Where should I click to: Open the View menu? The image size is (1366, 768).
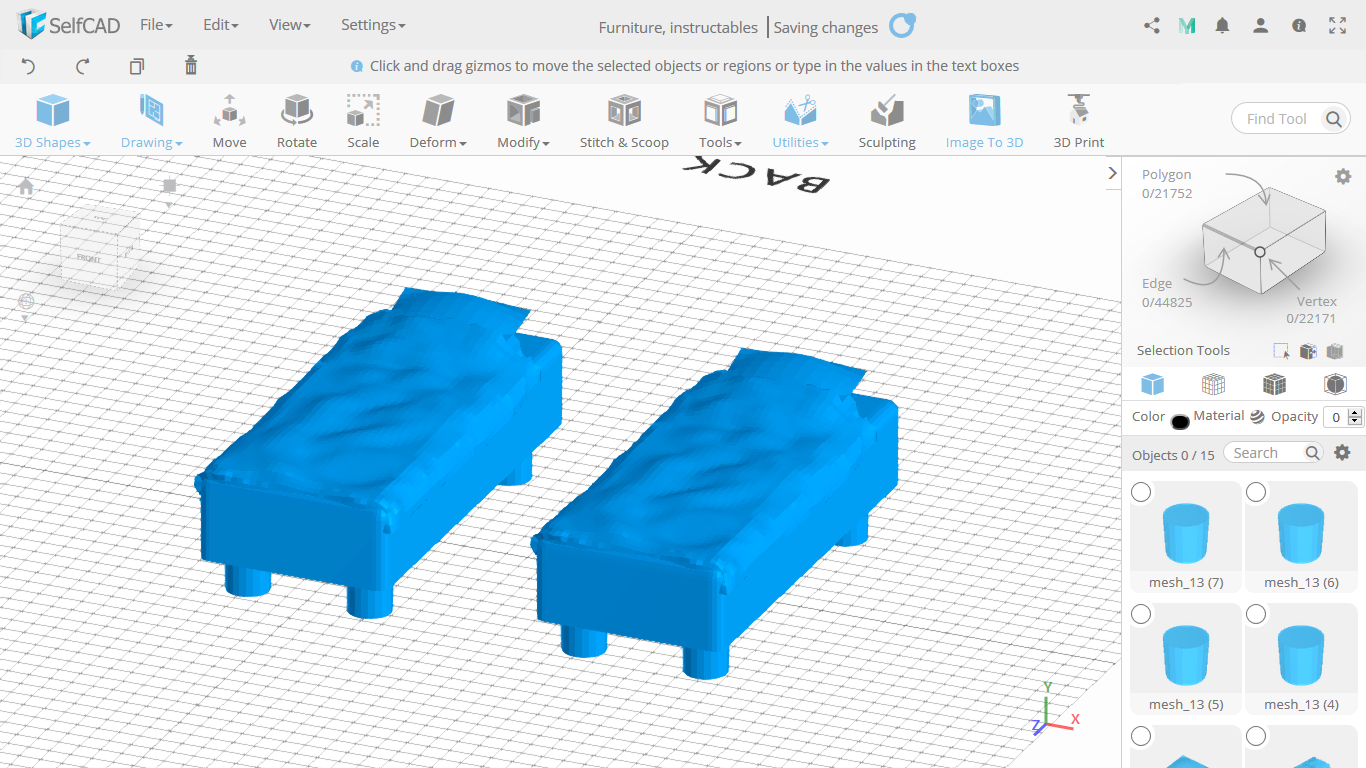click(290, 25)
